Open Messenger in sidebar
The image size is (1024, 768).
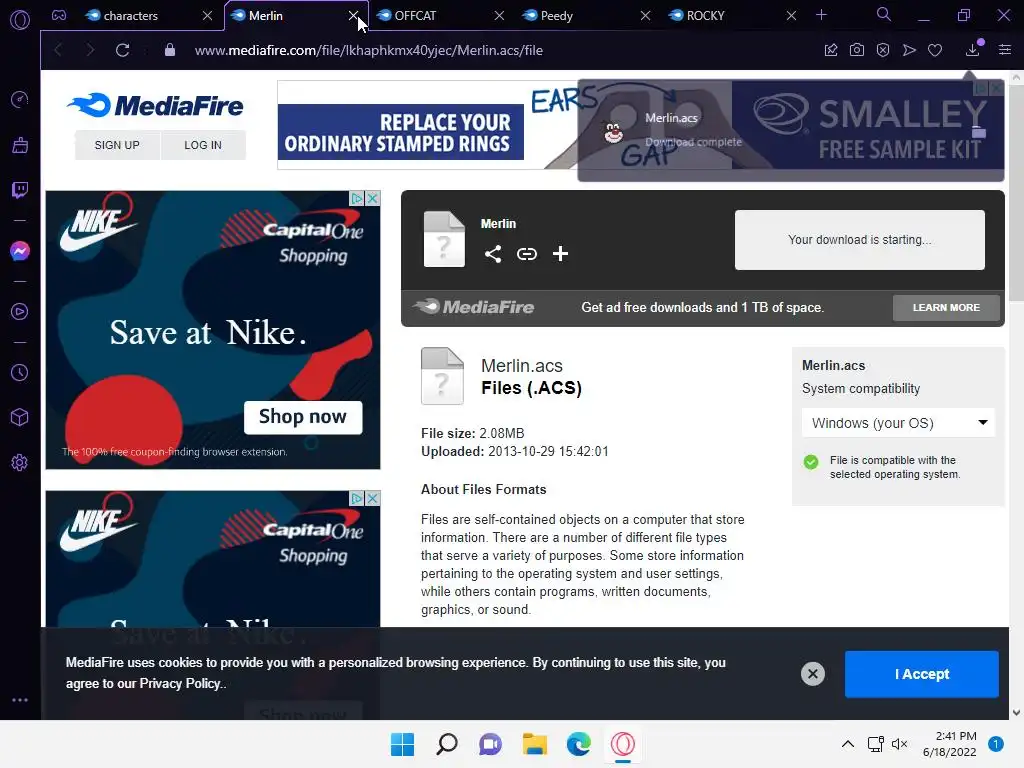click(20, 251)
